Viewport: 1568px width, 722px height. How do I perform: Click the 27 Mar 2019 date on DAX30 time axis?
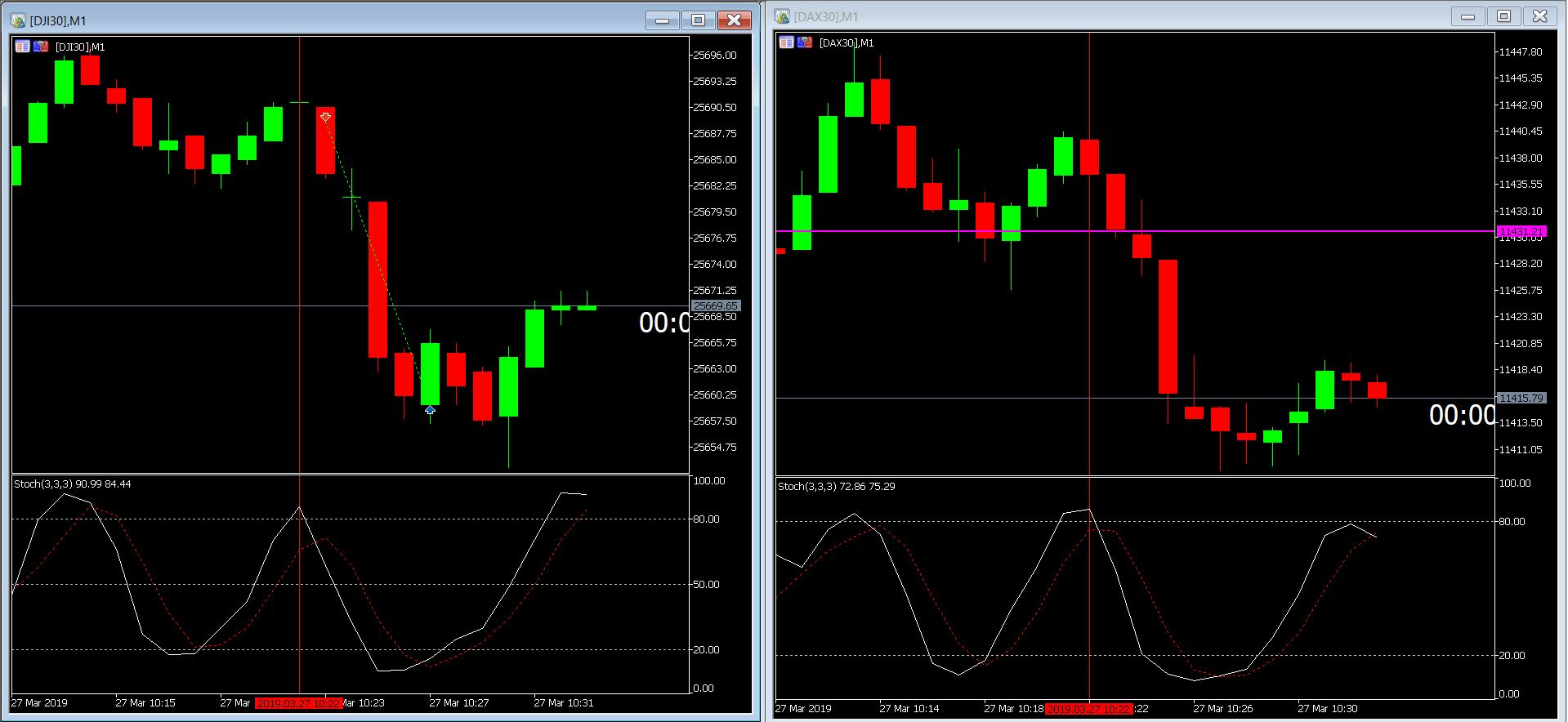(803, 709)
